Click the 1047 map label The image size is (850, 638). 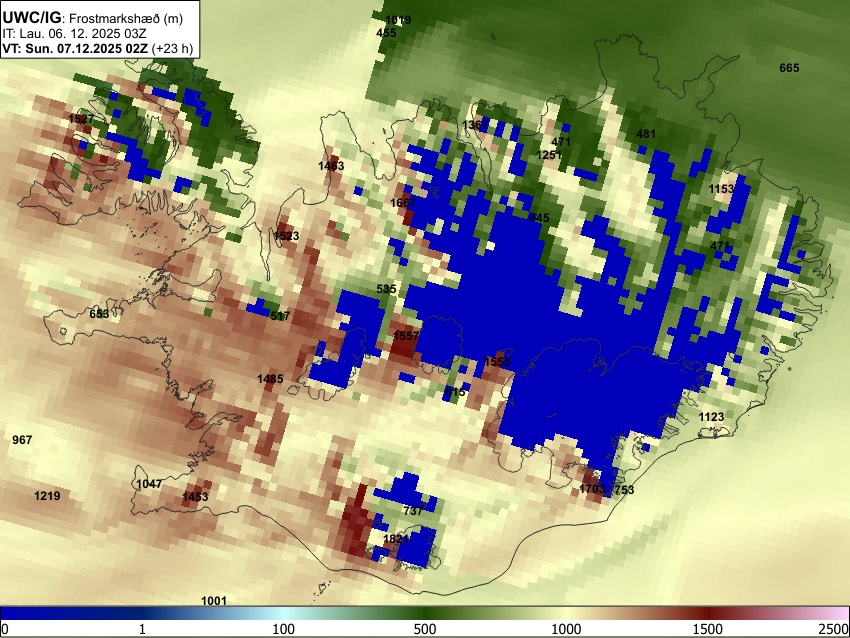pyautogui.click(x=149, y=484)
